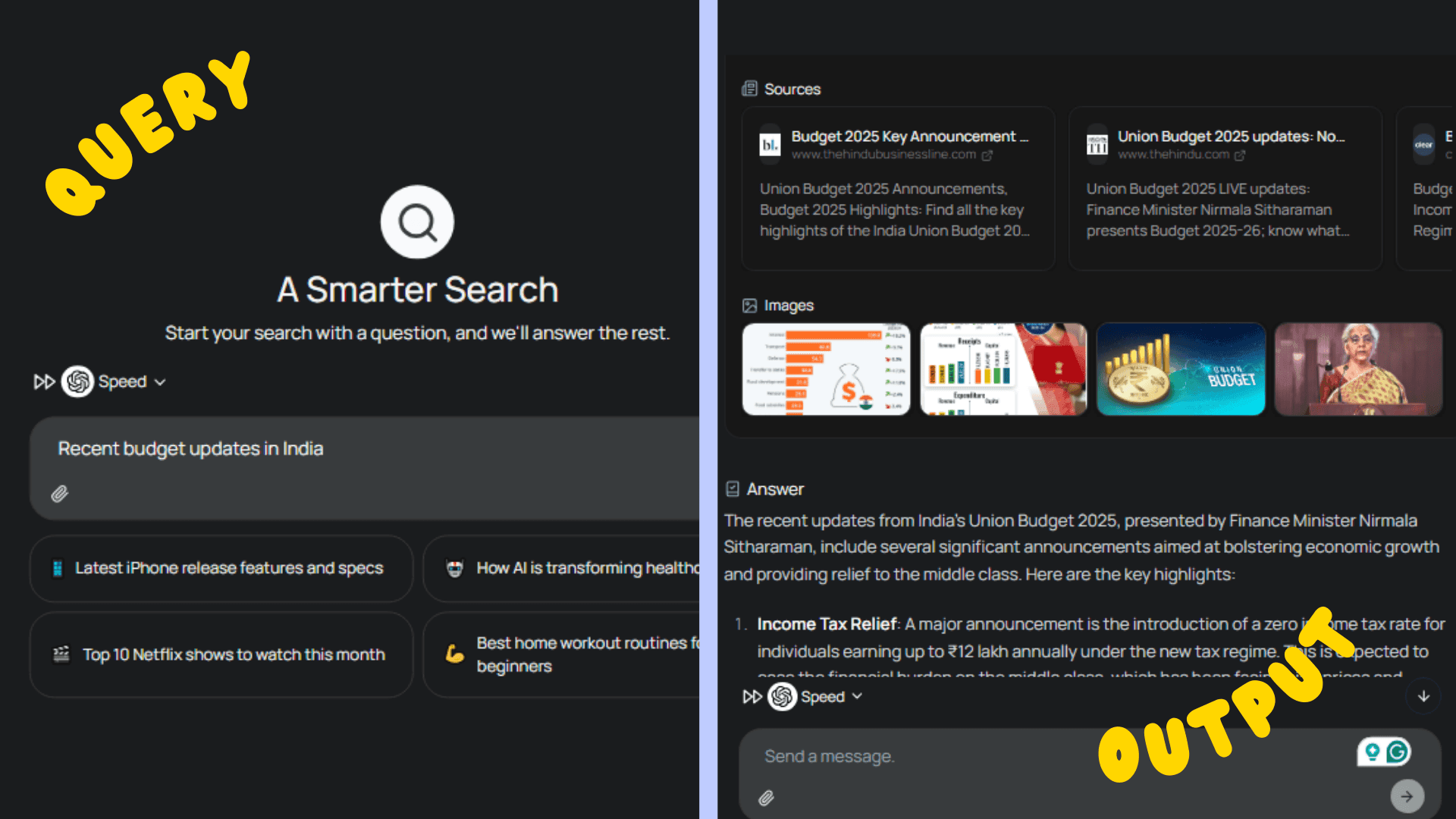Click the lightbulb suggestion icon in message box
Screen dimensions: 1456x819
click(x=1372, y=752)
